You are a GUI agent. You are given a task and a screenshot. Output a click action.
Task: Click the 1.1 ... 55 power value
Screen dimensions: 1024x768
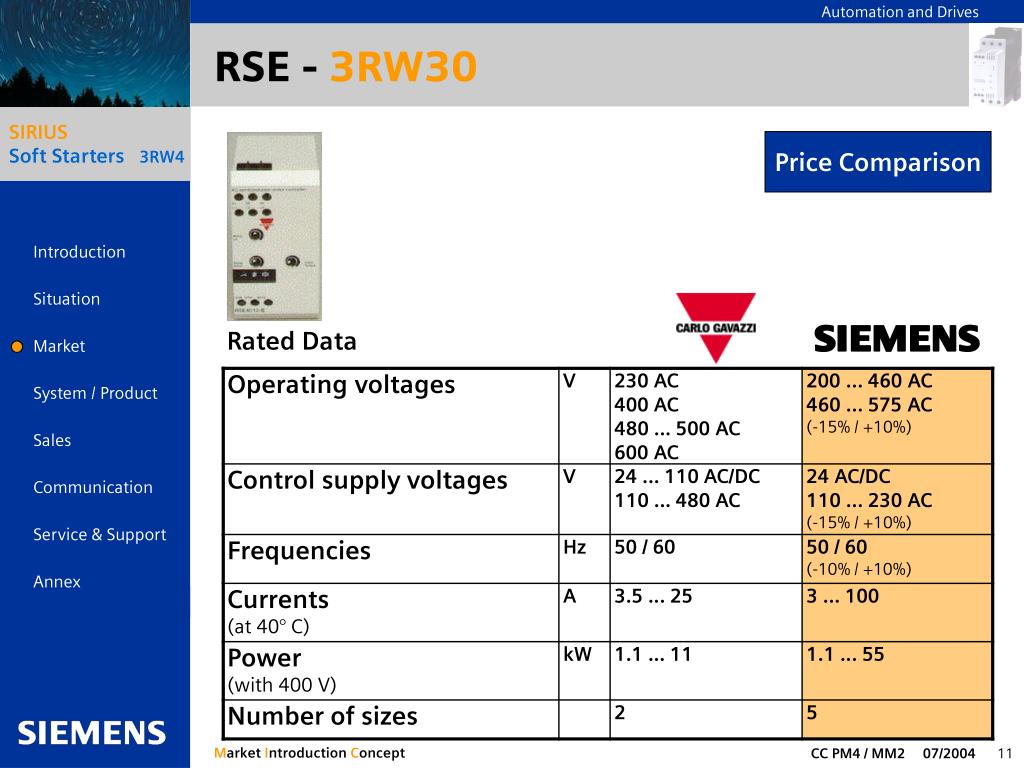(x=845, y=654)
